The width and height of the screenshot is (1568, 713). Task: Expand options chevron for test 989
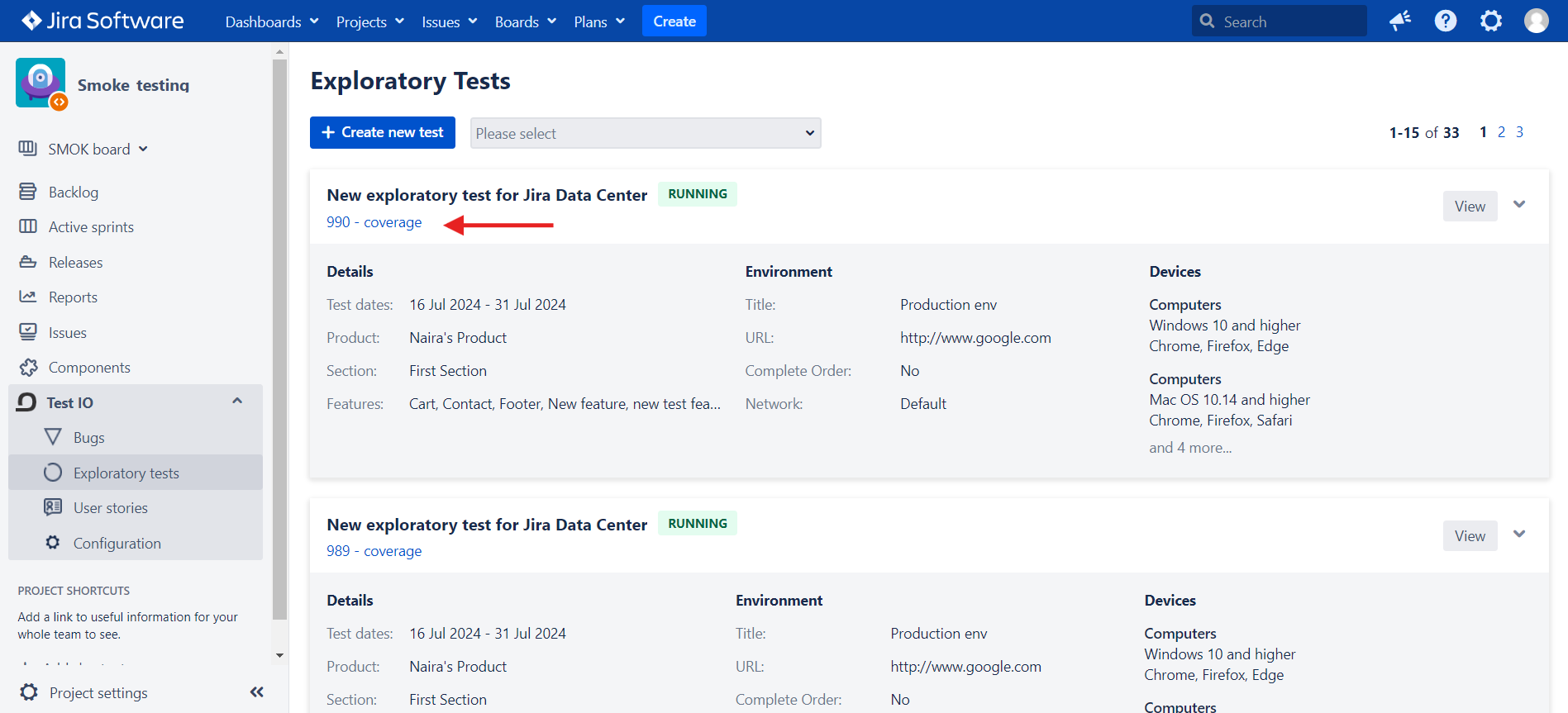pos(1519,535)
